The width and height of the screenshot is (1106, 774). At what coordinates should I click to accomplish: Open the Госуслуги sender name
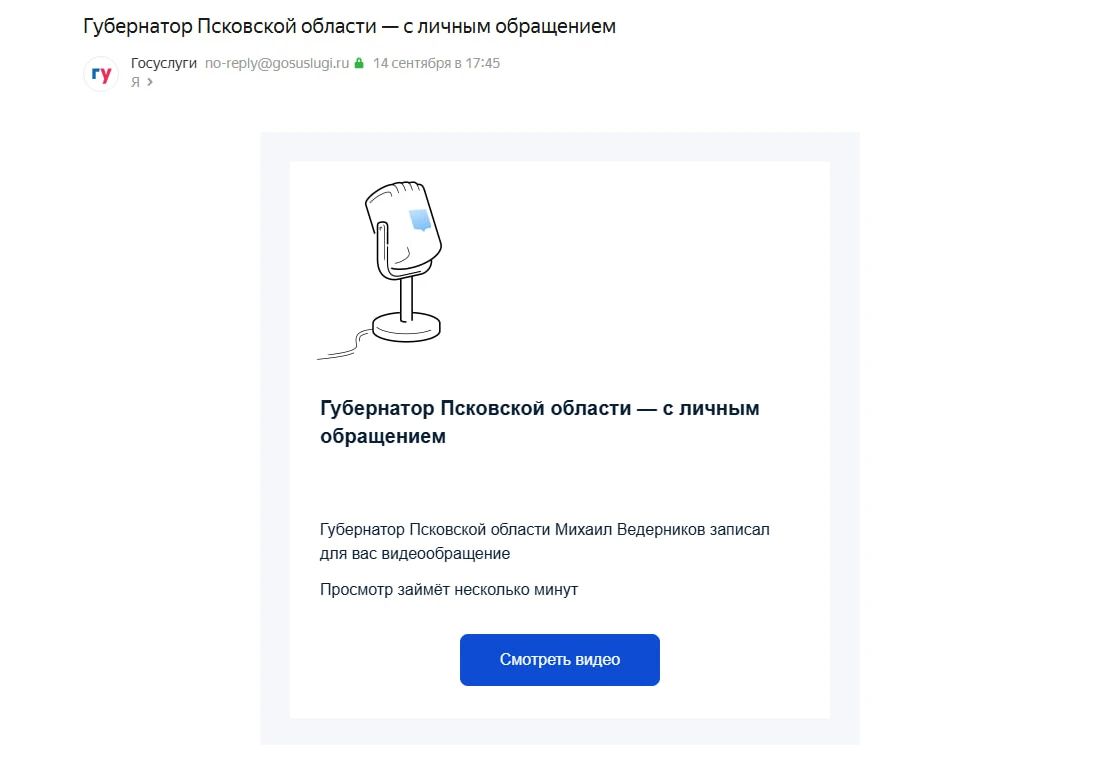(x=164, y=63)
